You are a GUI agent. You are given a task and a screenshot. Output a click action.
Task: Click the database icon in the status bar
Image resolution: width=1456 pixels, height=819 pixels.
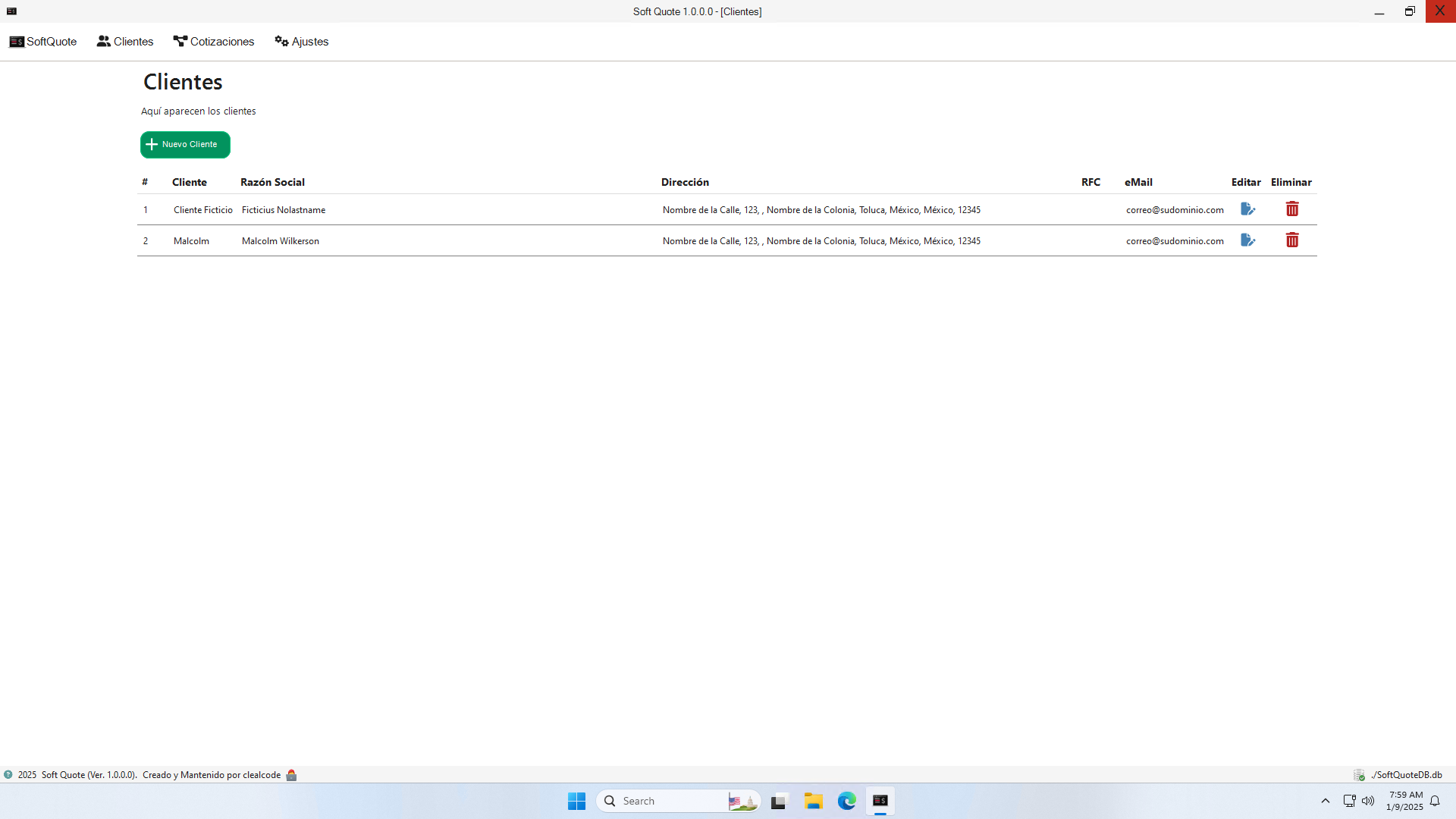tap(1359, 775)
